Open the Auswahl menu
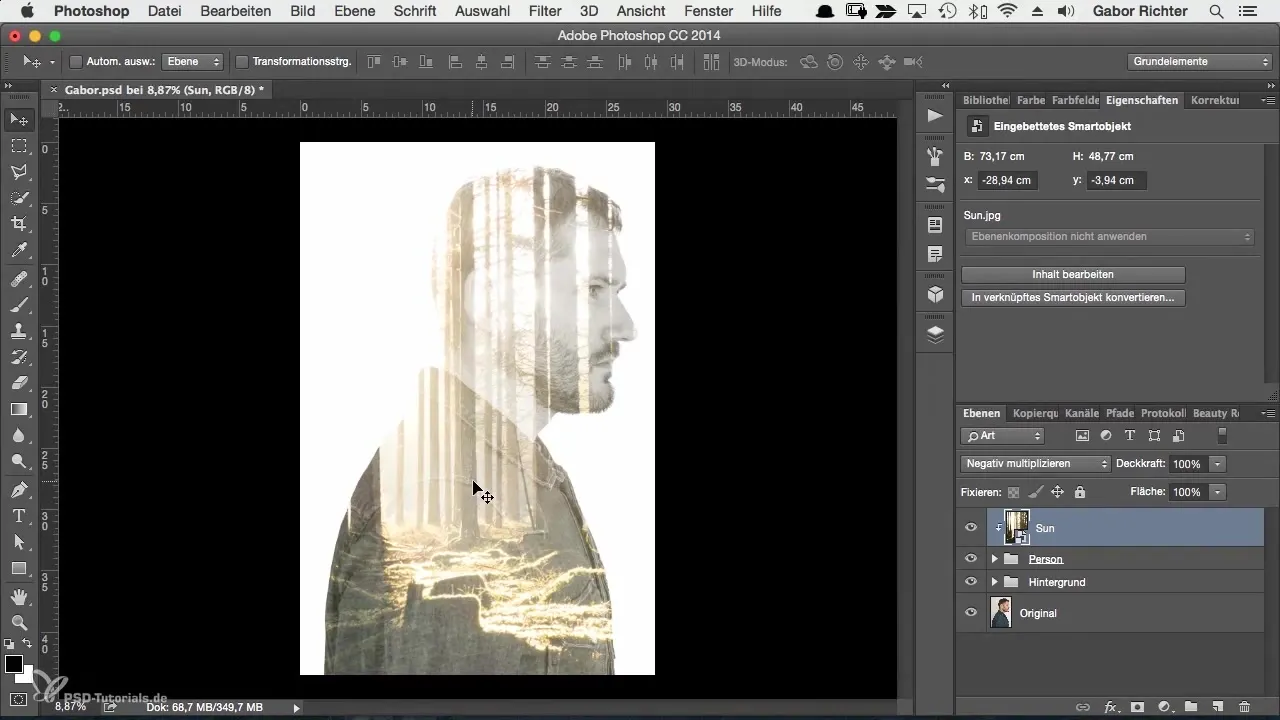Screen dimensions: 1280x720 tap(481, 12)
